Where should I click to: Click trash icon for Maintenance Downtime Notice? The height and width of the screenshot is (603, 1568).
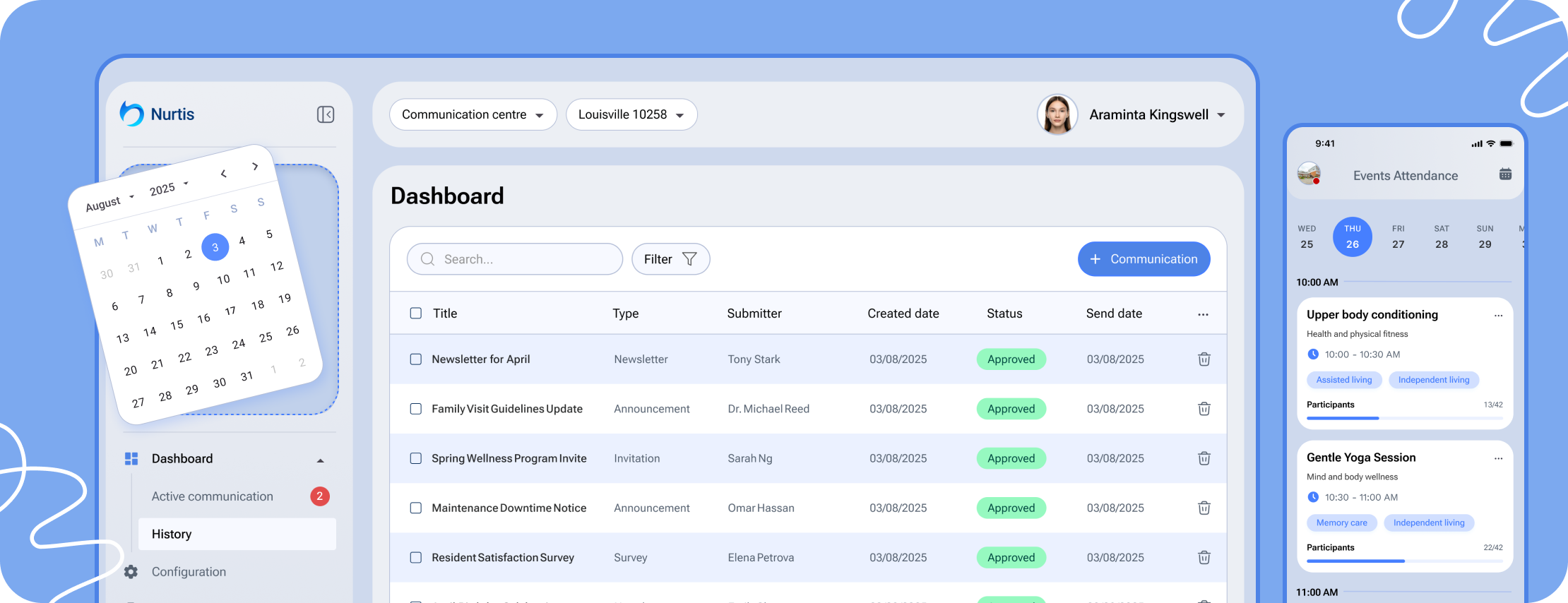click(1204, 508)
